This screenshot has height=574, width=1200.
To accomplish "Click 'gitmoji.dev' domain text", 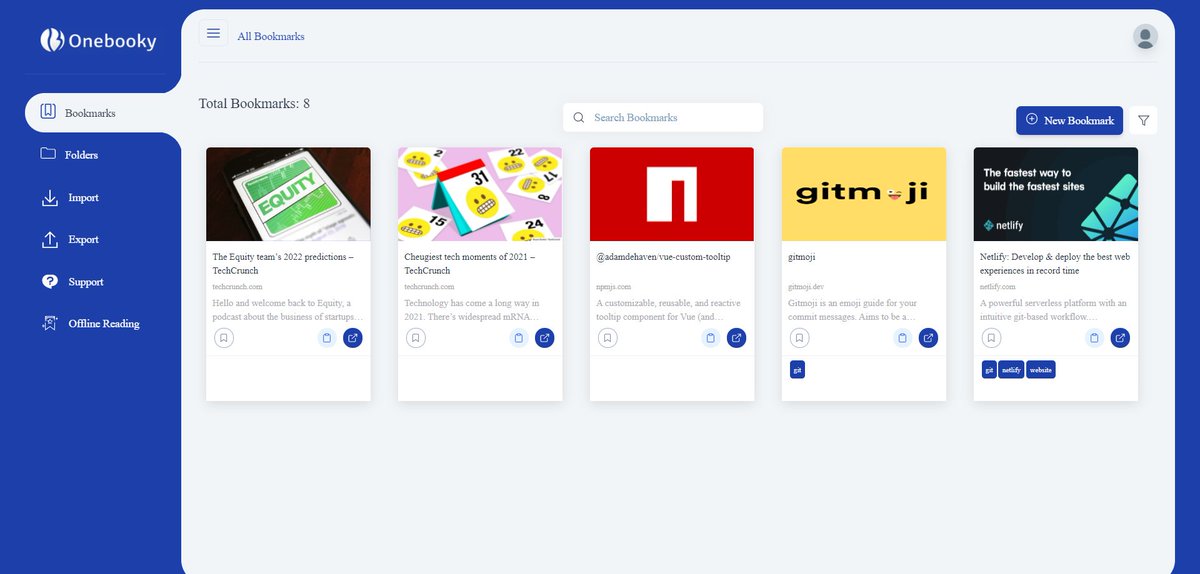I will coord(806,287).
